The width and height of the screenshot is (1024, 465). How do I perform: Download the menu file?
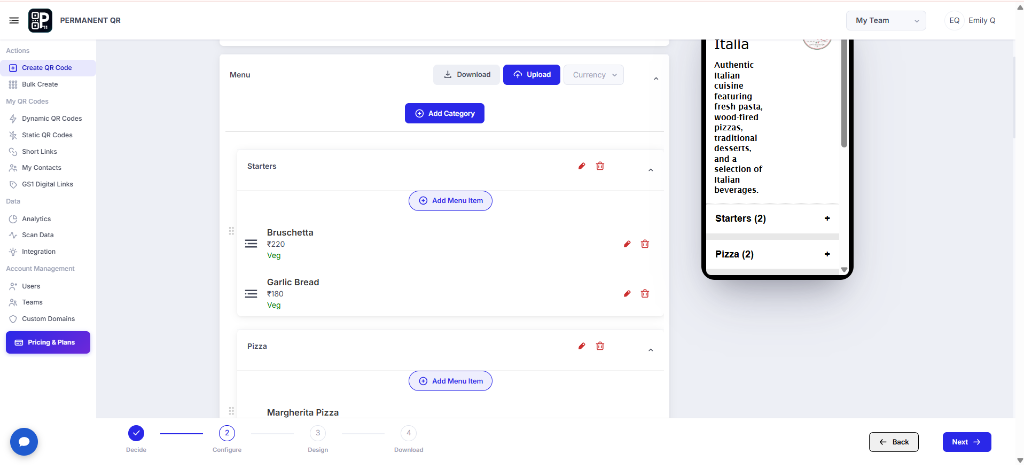click(466, 75)
